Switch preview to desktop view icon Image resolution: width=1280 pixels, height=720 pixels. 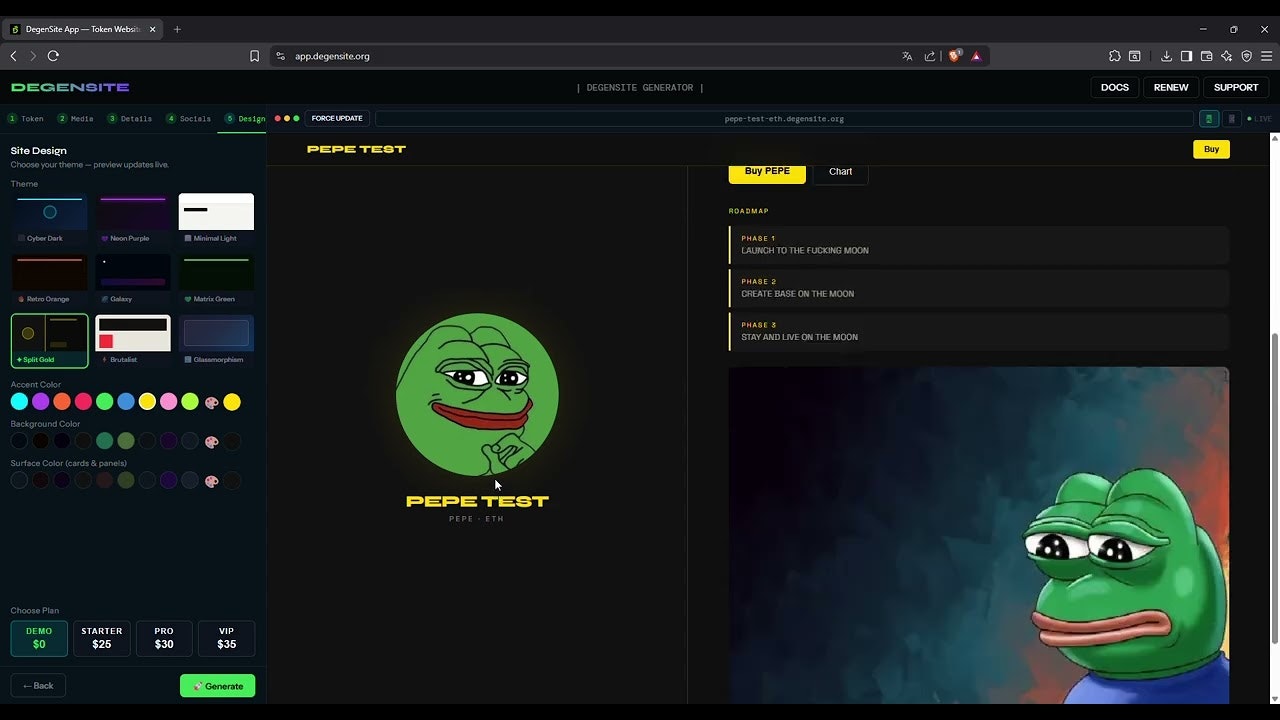(x=1209, y=118)
